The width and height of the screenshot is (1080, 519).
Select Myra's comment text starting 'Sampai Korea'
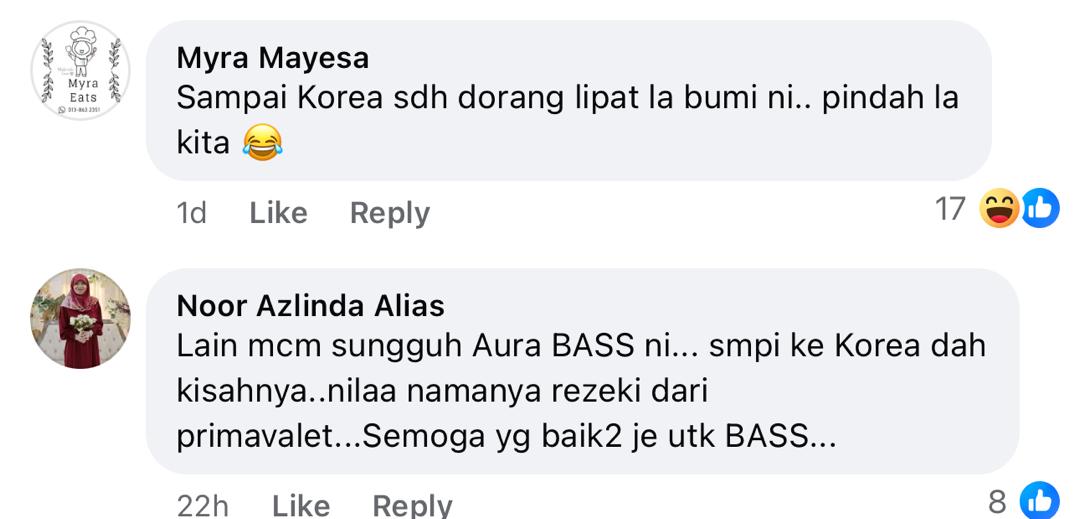pos(568,120)
